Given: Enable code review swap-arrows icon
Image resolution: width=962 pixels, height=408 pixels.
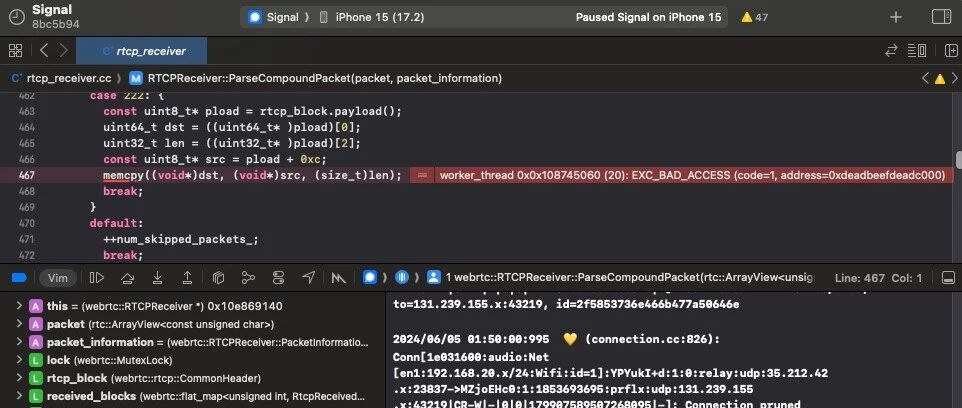Looking at the screenshot, I should point(891,51).
